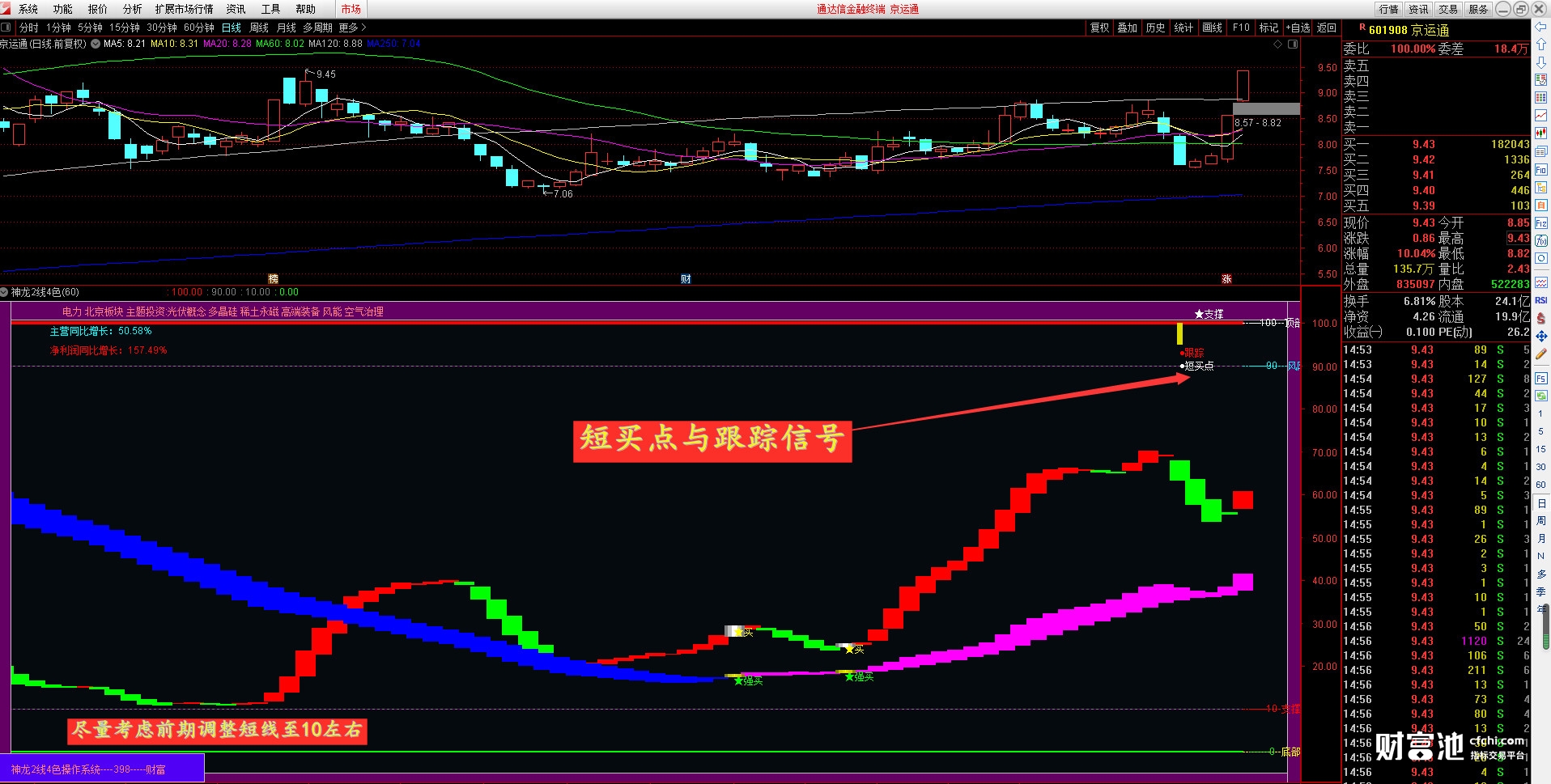Click the wavy indicator lines icon
The height and width of the screenshot is (784, 1551).
pyautogui.click(x=1540, y=282)
